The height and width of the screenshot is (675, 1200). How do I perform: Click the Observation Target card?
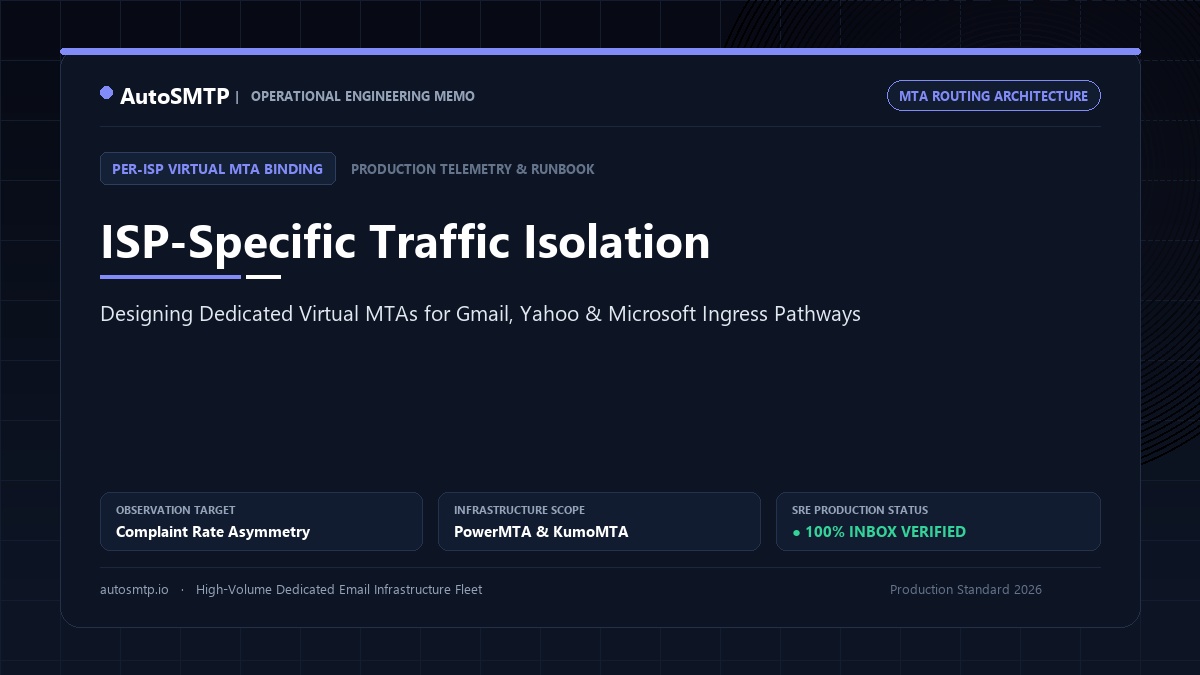261,521
